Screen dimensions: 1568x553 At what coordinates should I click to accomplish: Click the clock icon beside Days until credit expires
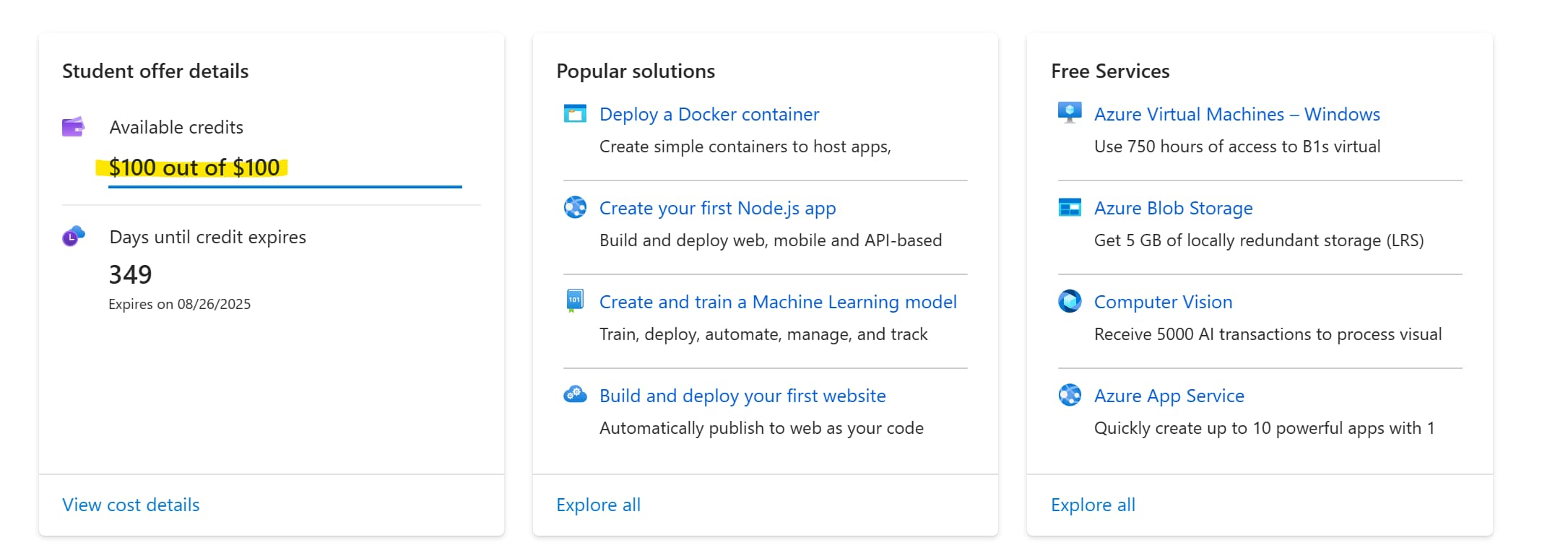tap(73, 236)
